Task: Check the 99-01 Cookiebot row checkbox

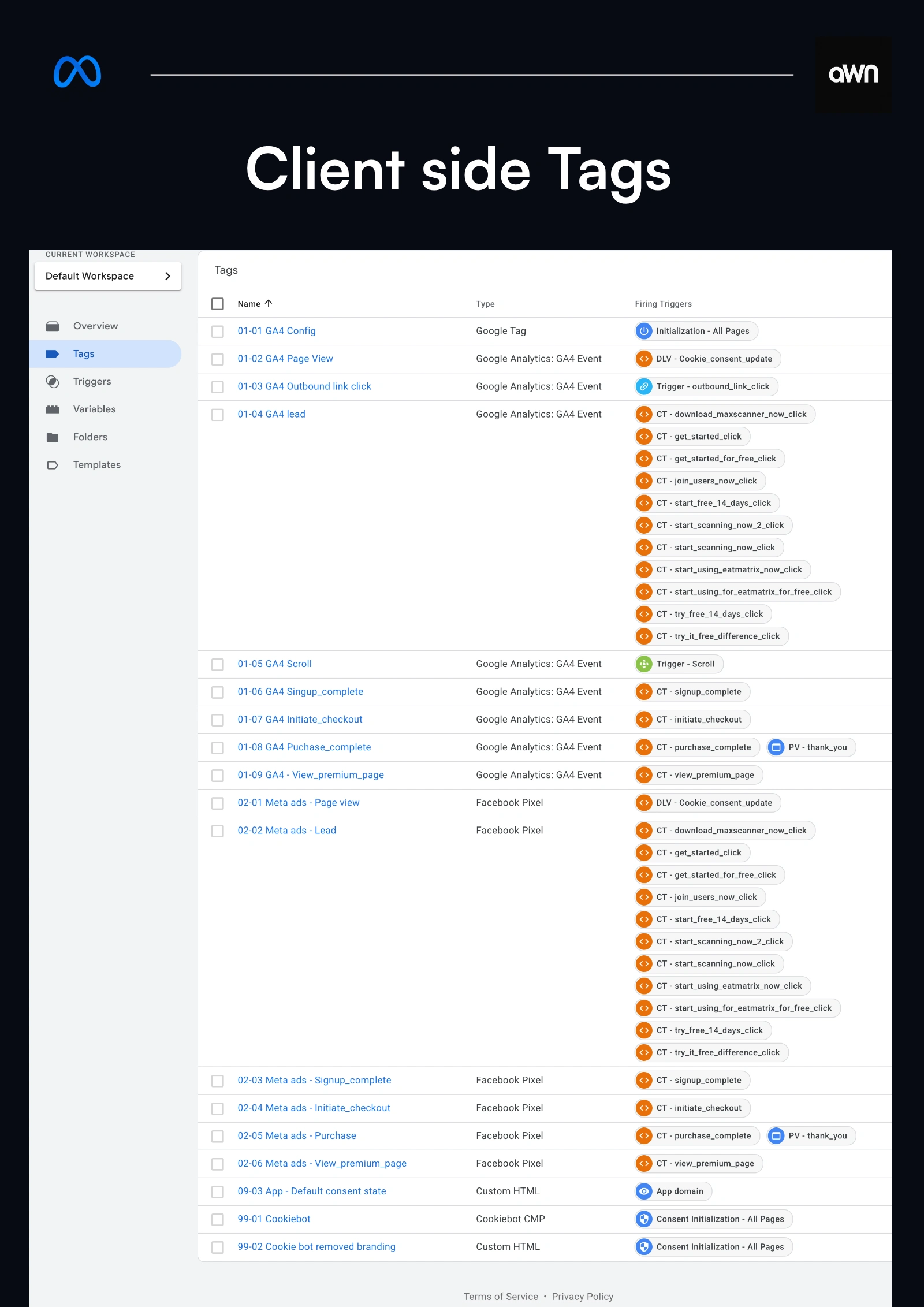Action: coord(218,1220)
